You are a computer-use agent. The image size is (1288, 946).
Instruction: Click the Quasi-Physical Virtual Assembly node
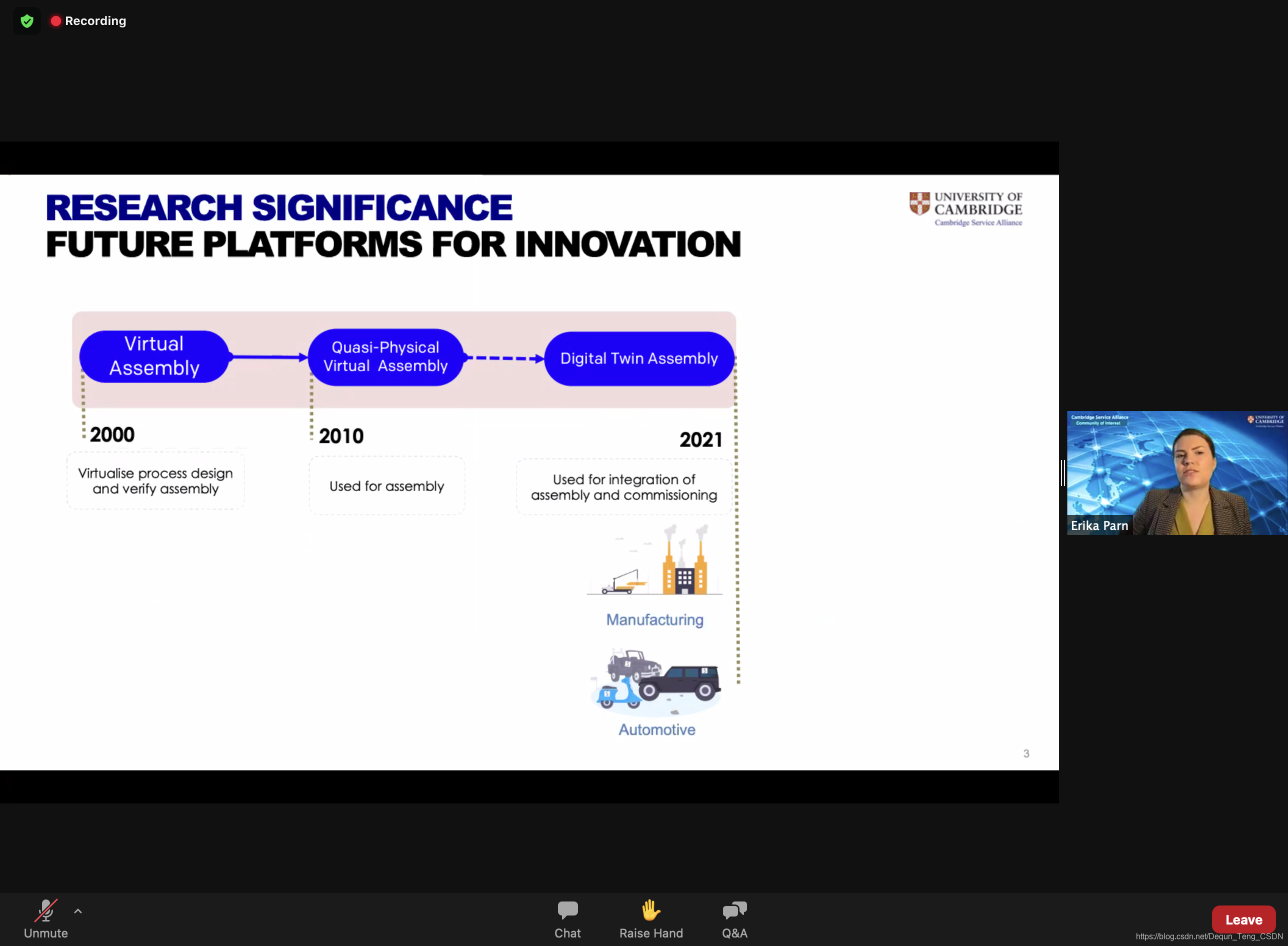pyautogui.click(x=385, y=357)
